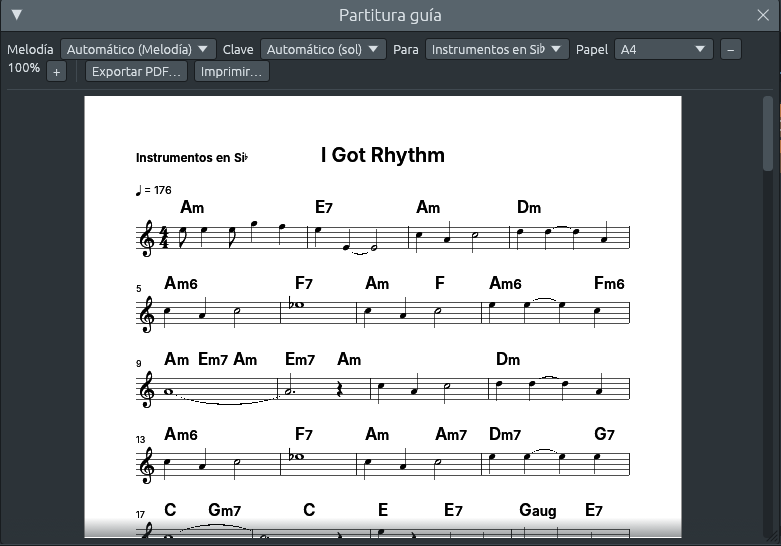
Task: Close the Partitura guía window
Action: coord(763,15)
